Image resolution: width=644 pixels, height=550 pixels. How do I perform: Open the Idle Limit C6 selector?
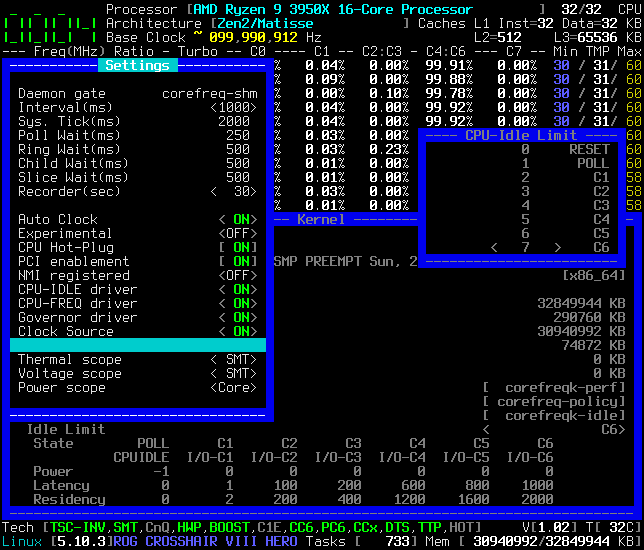pyautogui.click(x=554, y=429)
